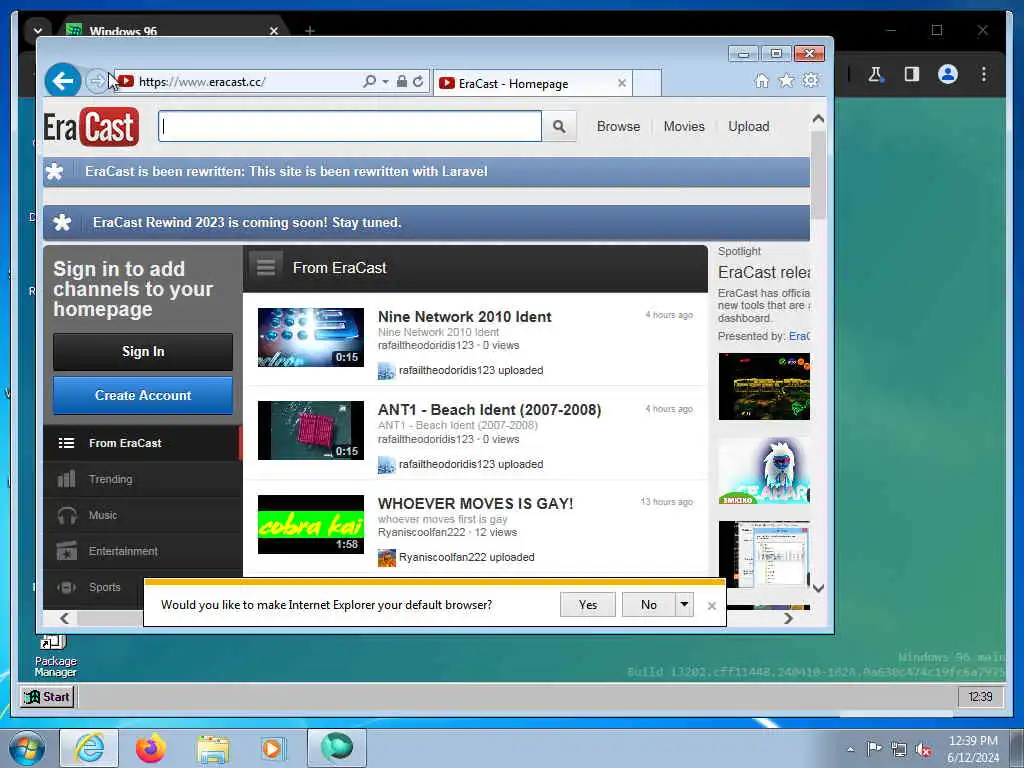
Task: Click horizontal scrollbar left arrow
Action: pos(64,618)
